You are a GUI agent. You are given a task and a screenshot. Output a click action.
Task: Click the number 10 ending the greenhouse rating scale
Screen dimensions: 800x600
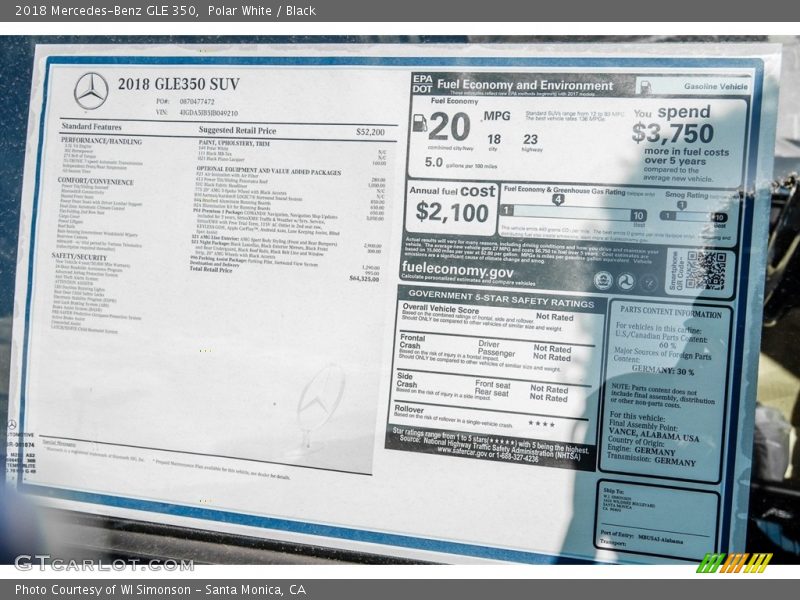pos(638,216)
